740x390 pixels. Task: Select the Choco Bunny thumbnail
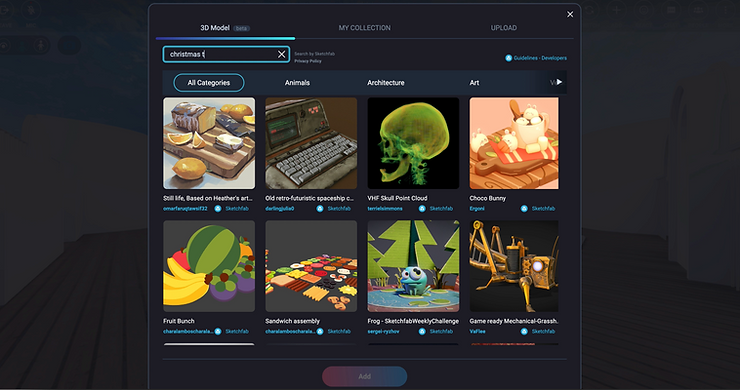coord(514,143)
